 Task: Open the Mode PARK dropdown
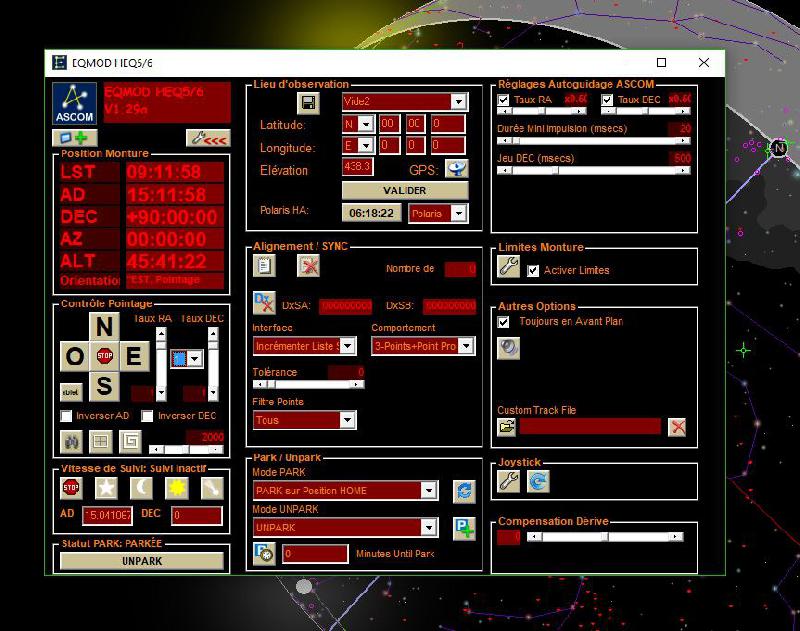pyautogui.click(x=429, y=491)
